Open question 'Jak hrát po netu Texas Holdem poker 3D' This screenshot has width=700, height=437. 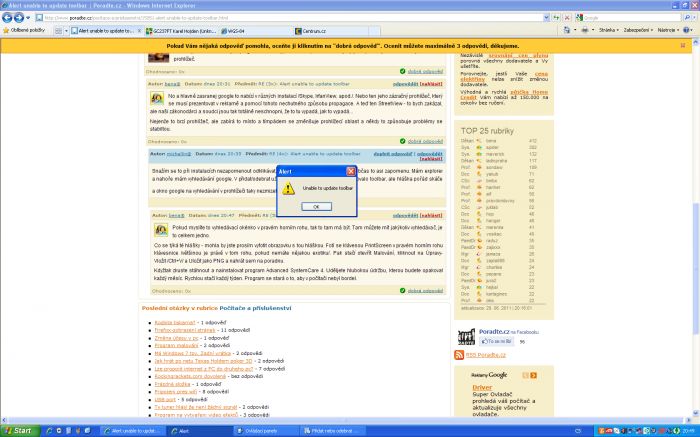(x=203, y=361)
